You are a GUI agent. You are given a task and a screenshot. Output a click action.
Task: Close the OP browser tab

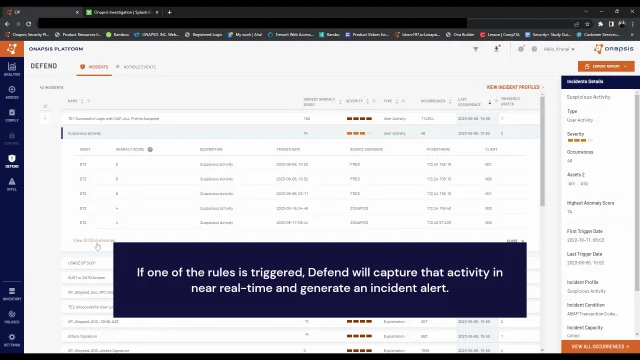(x=77, y=12)
